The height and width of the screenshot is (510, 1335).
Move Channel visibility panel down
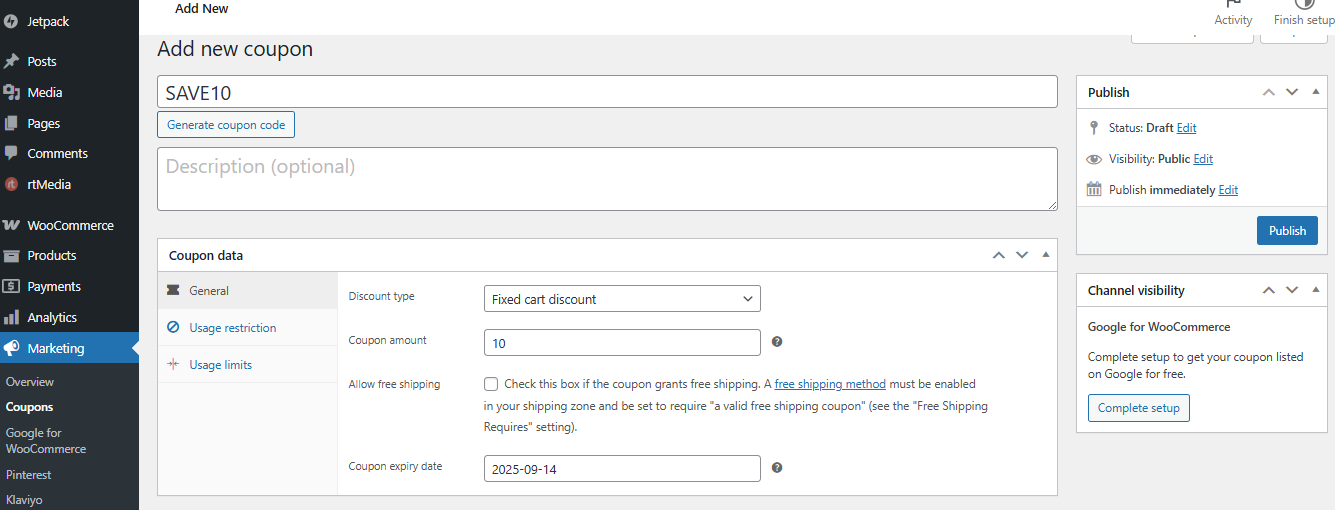(x=1292, y=290)
